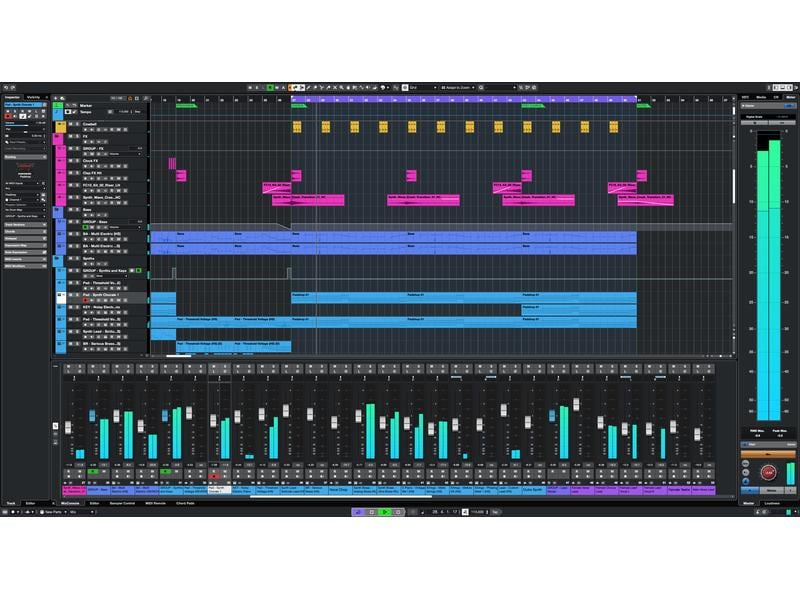Mute the Synth Lead track
The height and width of the screenshot is (600, 800).
[71, 332]
